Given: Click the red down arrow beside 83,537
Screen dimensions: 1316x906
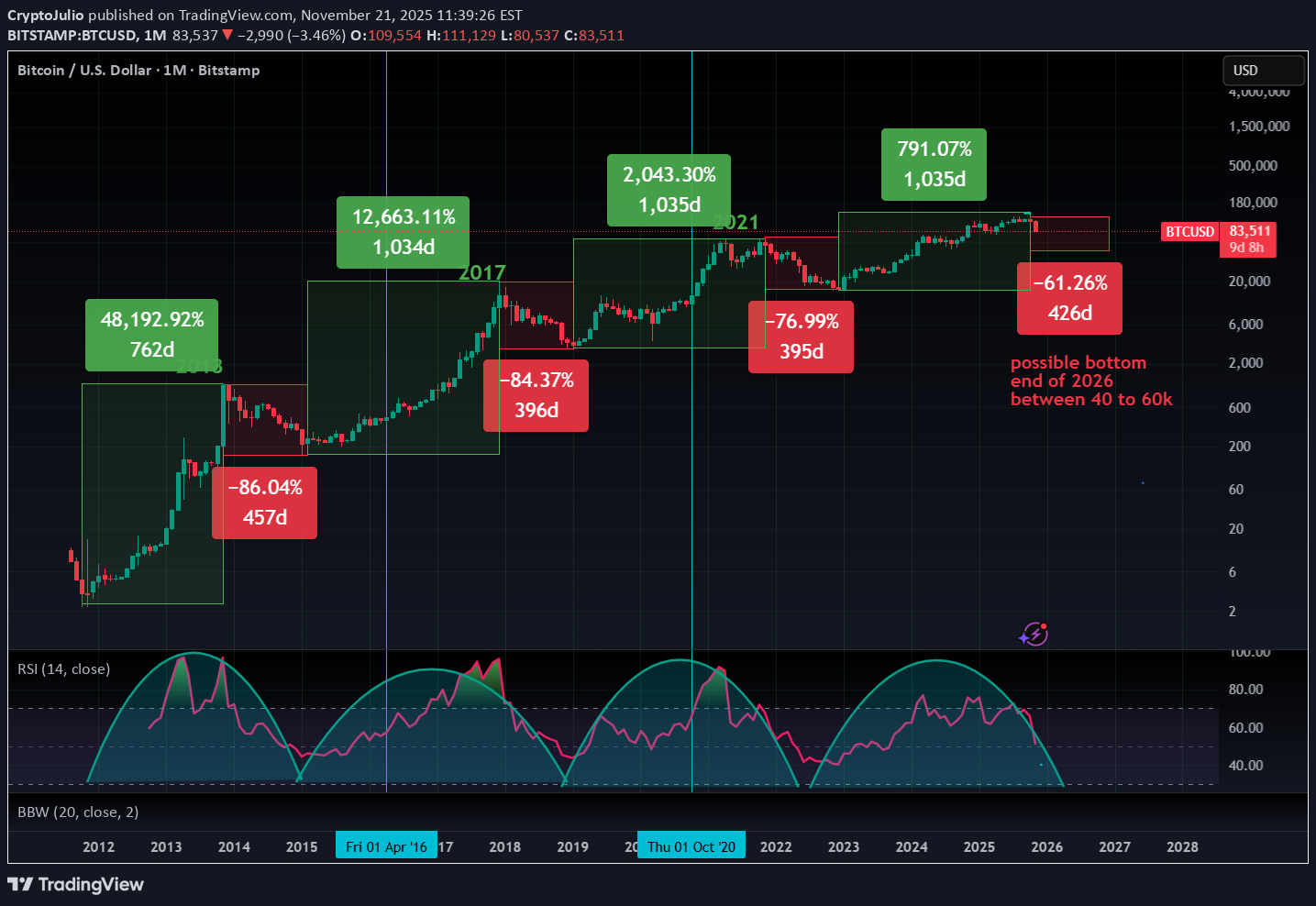Looking at the screenshot, I should (x=227, y=35).
